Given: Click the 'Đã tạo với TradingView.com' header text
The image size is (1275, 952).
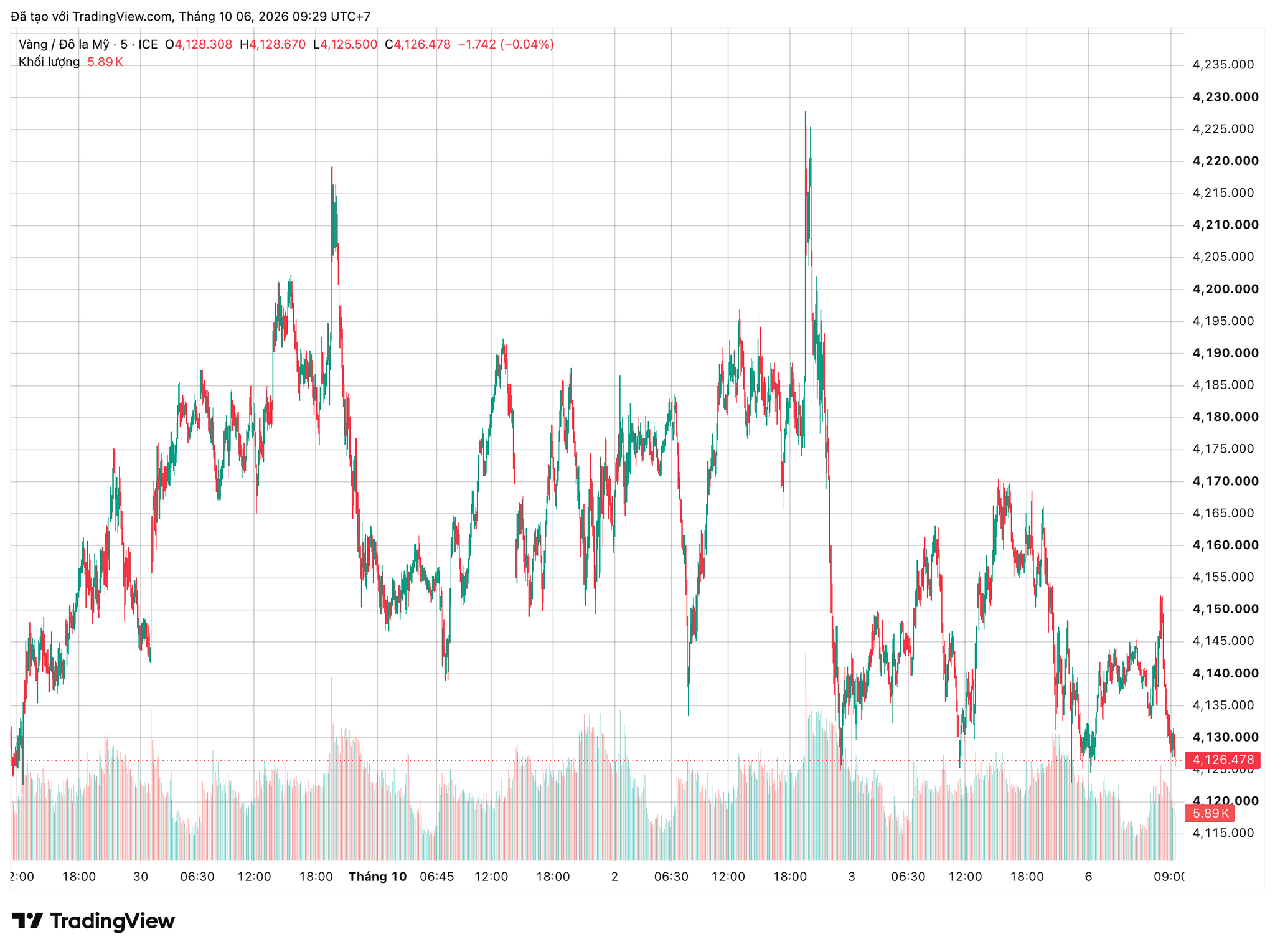Looking at the screenshot, I should point(91,17).
